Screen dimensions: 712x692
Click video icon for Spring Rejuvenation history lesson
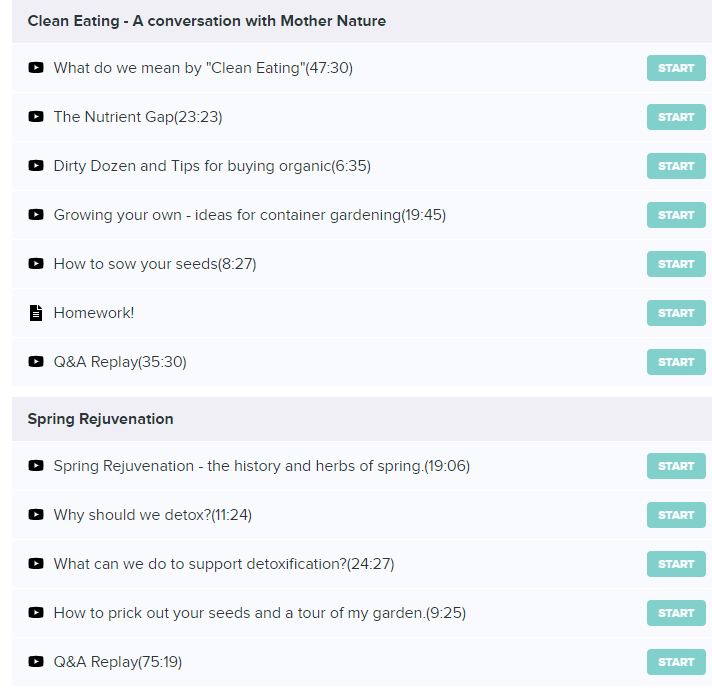pos(36,465)
